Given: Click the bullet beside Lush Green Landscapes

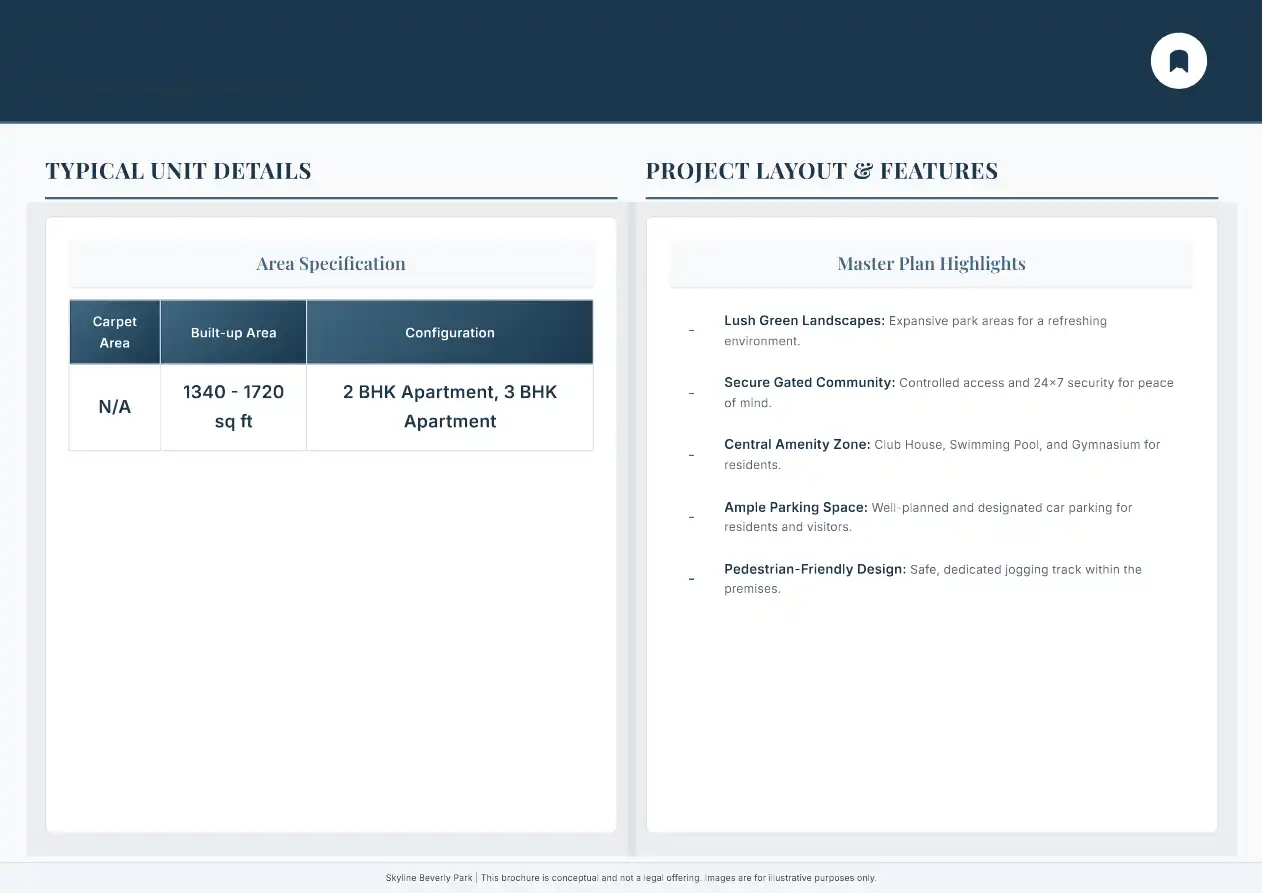Looking at the screenshot, I should [691, 331].
